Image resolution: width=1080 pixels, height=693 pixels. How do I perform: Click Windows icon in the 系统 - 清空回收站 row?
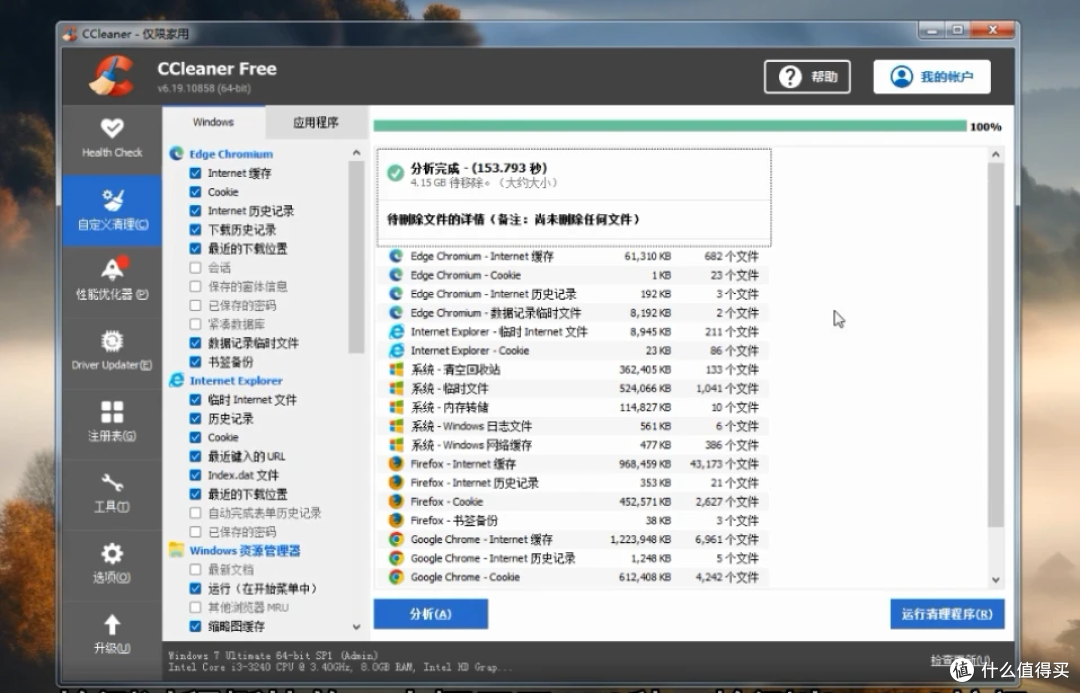[396, 369]
